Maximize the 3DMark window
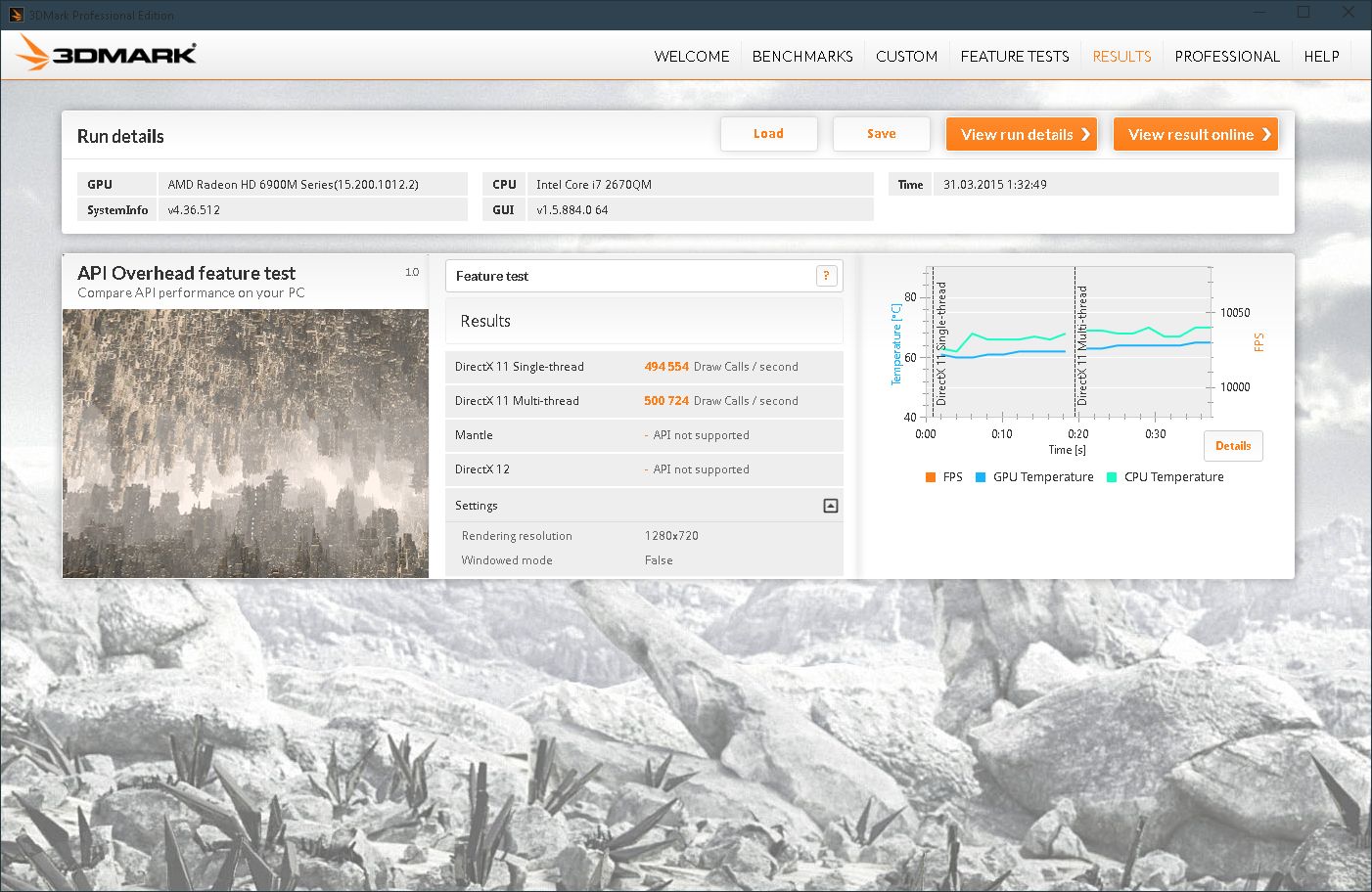 coord(1303,13)
